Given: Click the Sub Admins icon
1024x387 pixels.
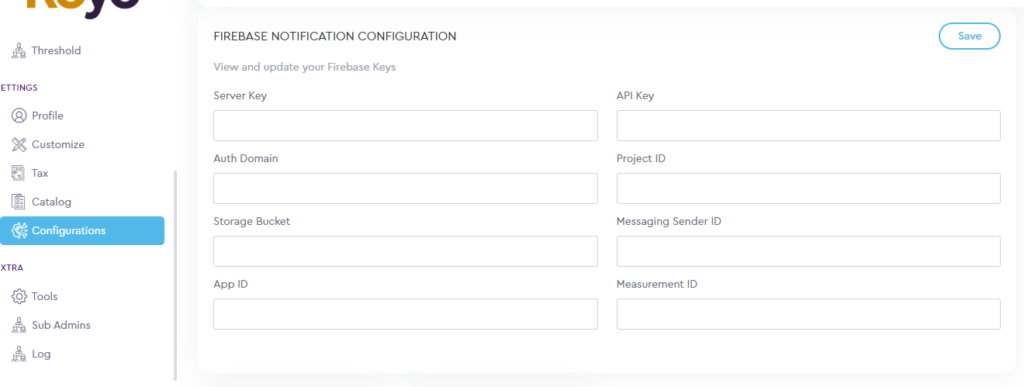Looking at the screenshot, I should point(19,325).
